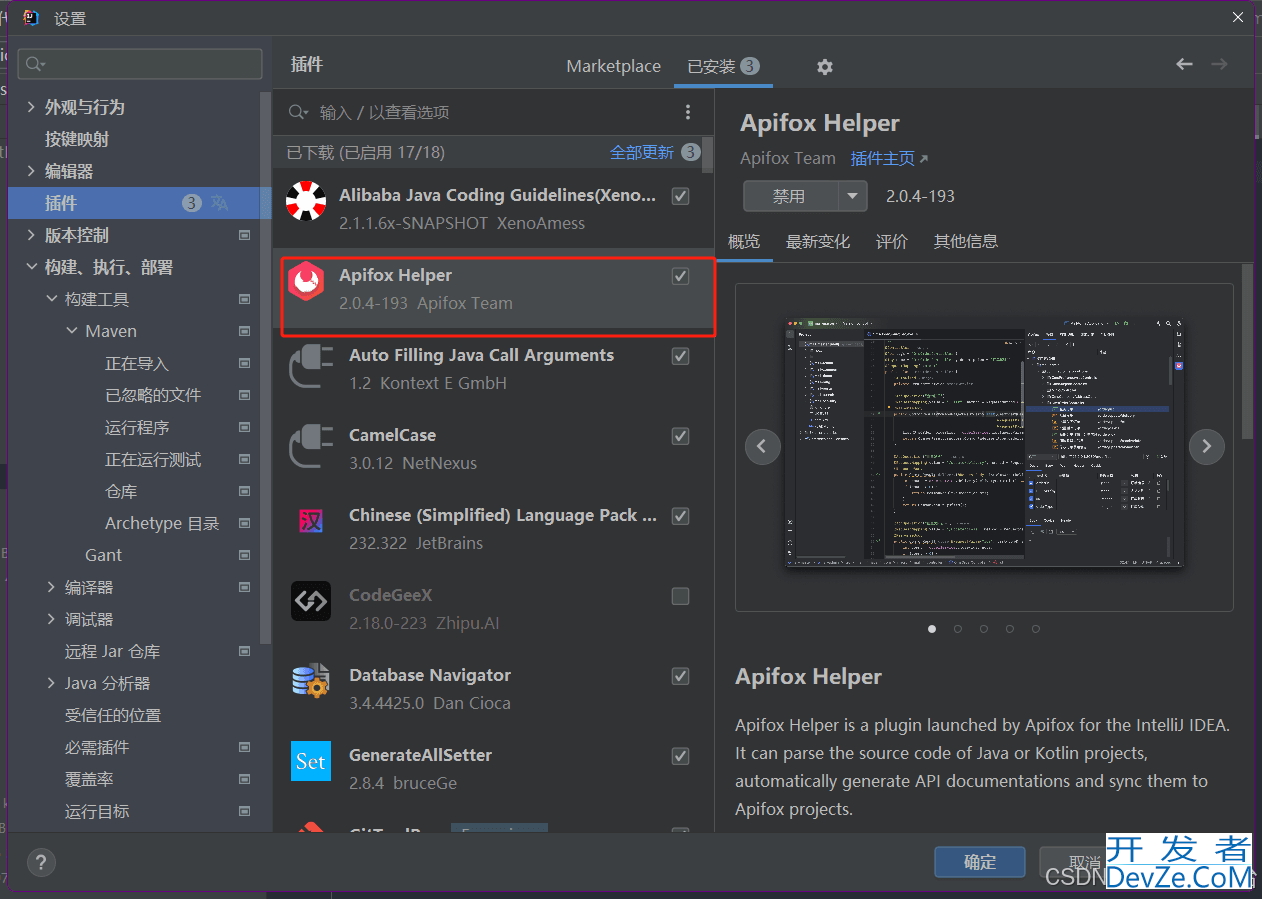Viewport: 1262px width, 899px height.
Task: Open the 概览 tab
Action: point(744,241)
